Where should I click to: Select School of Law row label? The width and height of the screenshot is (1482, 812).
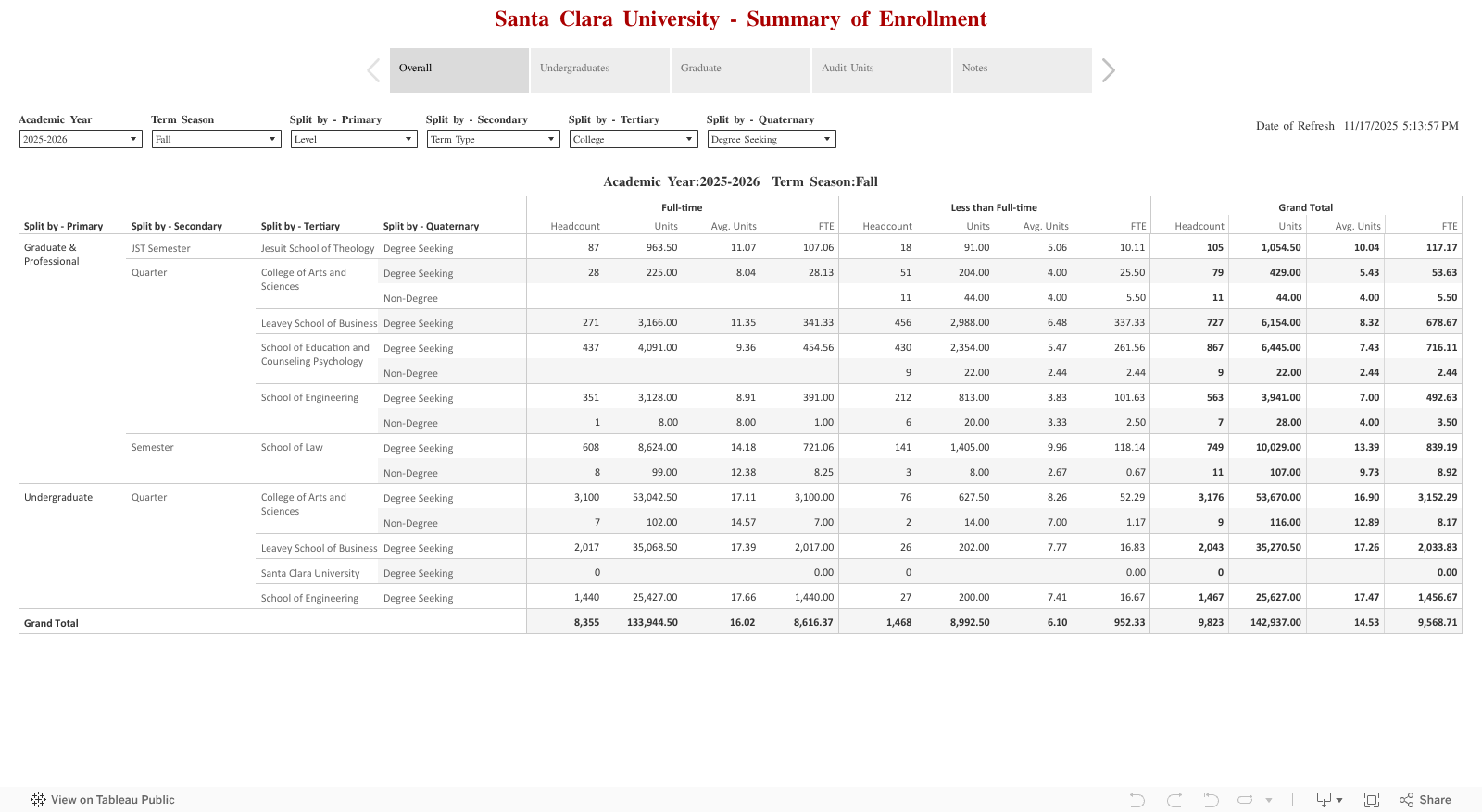292,447
